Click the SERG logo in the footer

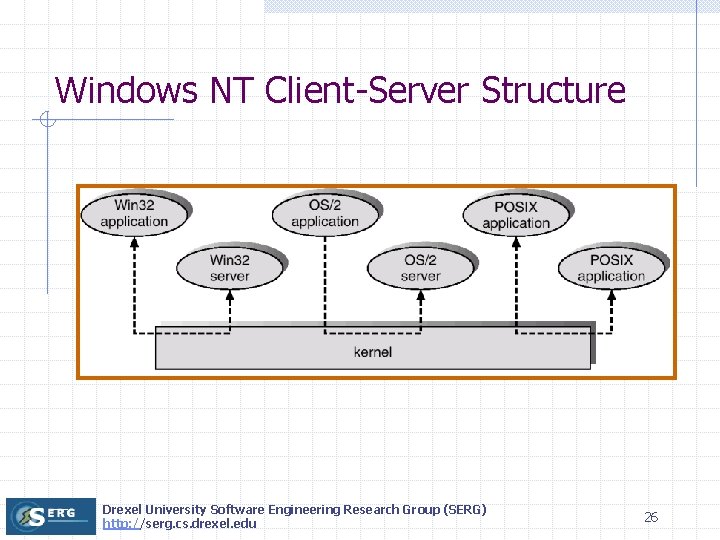(51, 517)
